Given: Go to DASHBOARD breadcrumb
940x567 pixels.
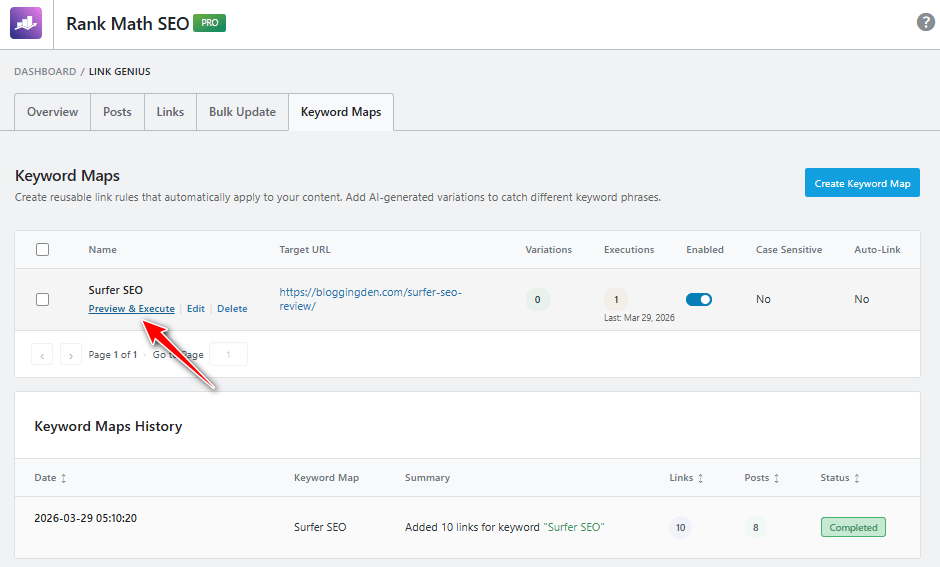Looking at the screenshot, I should pos(45,71).
